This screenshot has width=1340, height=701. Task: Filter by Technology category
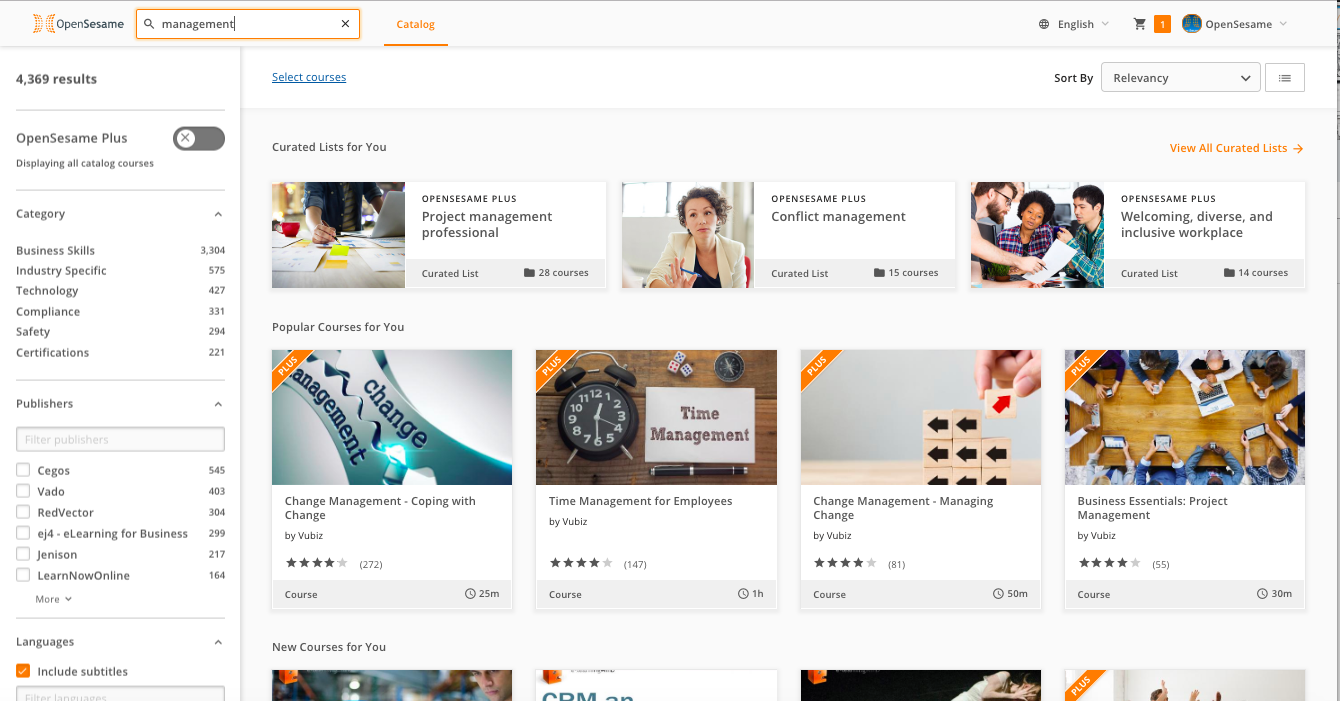47,290
